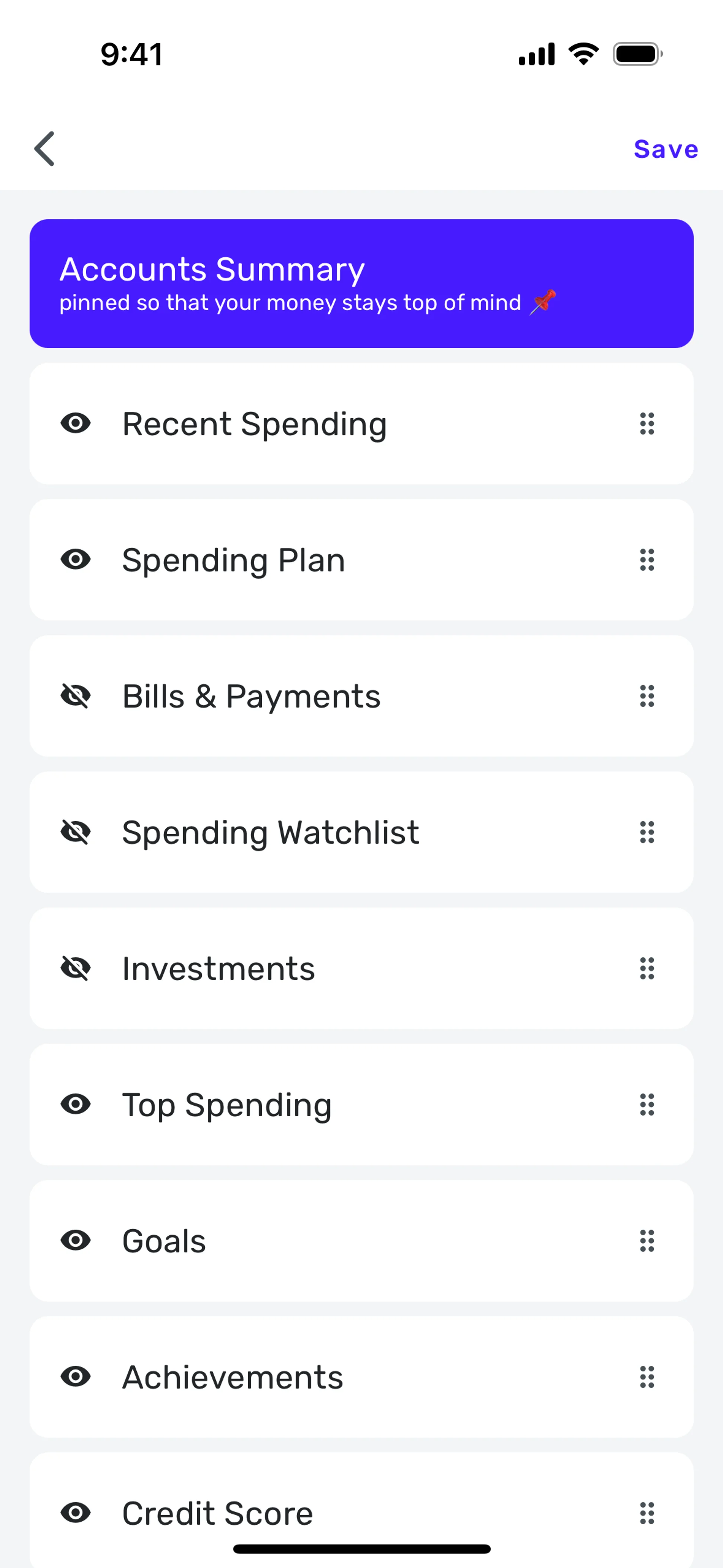This screenshot has width=723, height=1568.
Task: Hide the Spending Plan widget
Action: point(75,559)
